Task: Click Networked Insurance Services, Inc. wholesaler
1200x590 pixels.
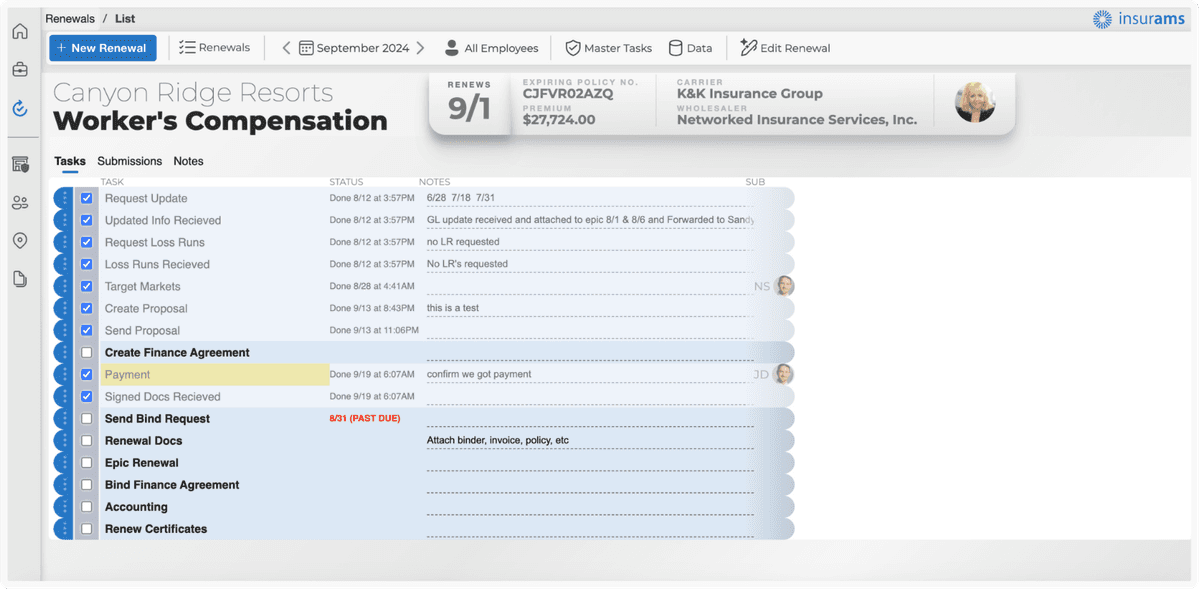Action: pos(797,119)
